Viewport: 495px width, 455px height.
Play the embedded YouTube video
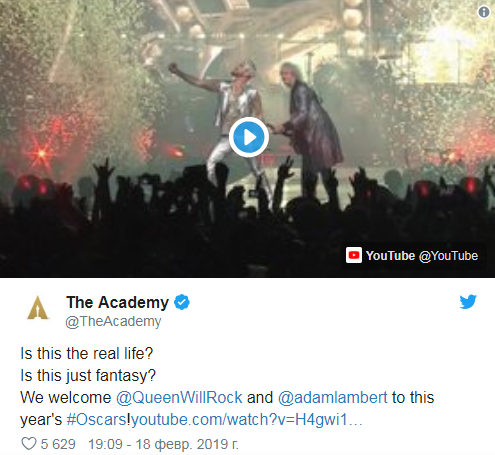(249, 137)
